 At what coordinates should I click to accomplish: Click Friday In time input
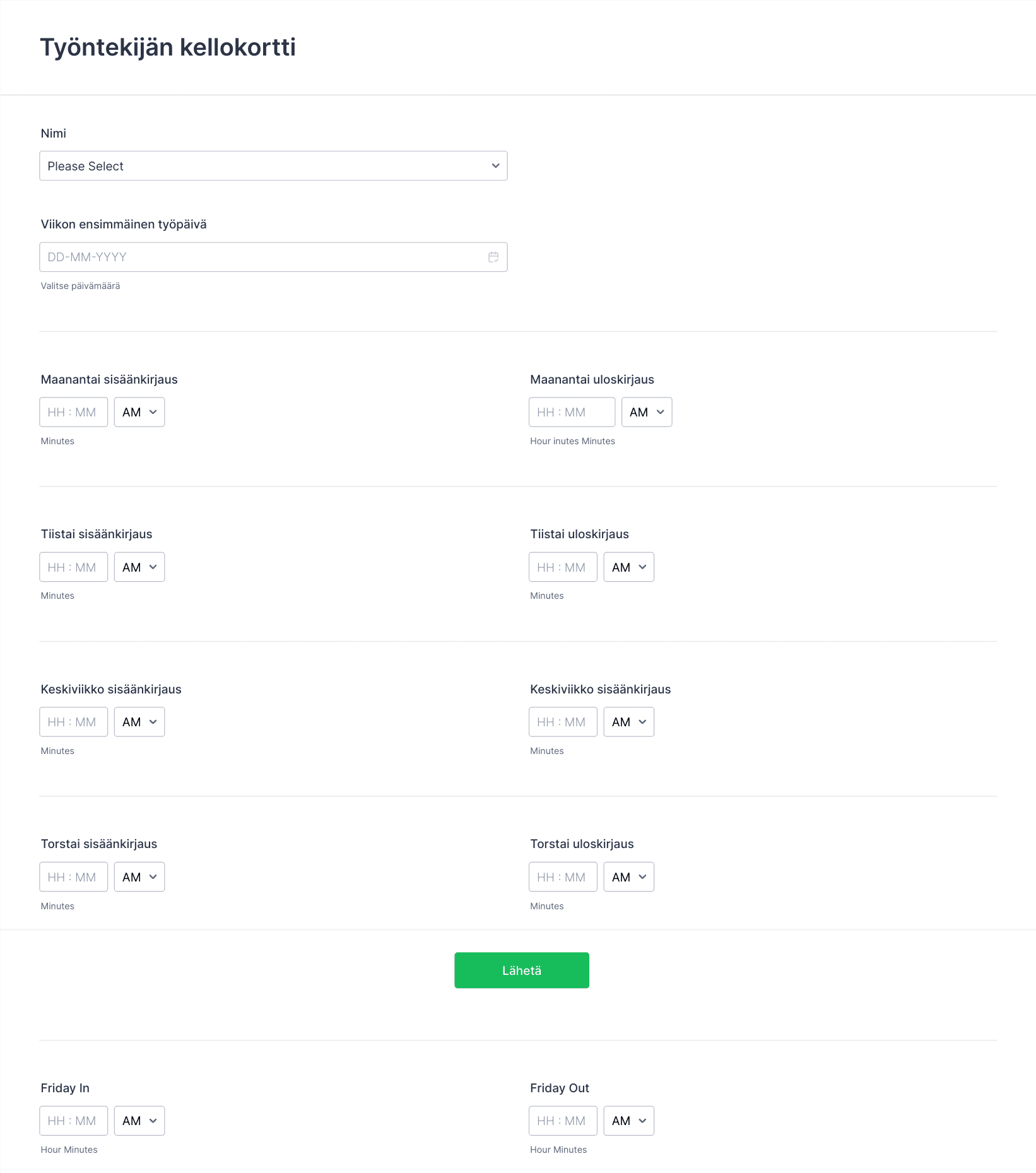click(x=74, y=1121)
